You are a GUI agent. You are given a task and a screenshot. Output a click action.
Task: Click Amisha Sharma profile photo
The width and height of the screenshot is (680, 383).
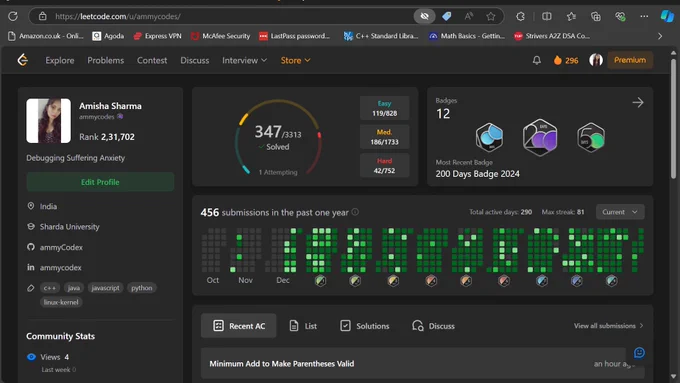tap(48, 121)
